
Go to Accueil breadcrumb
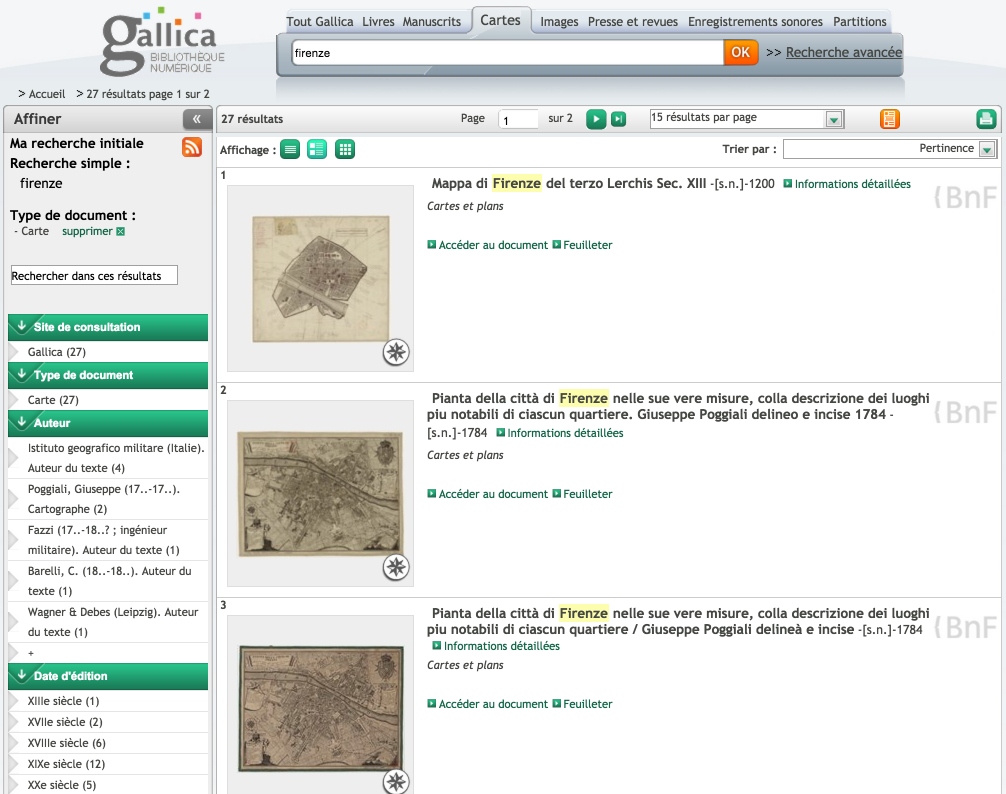tap(47, 94)
